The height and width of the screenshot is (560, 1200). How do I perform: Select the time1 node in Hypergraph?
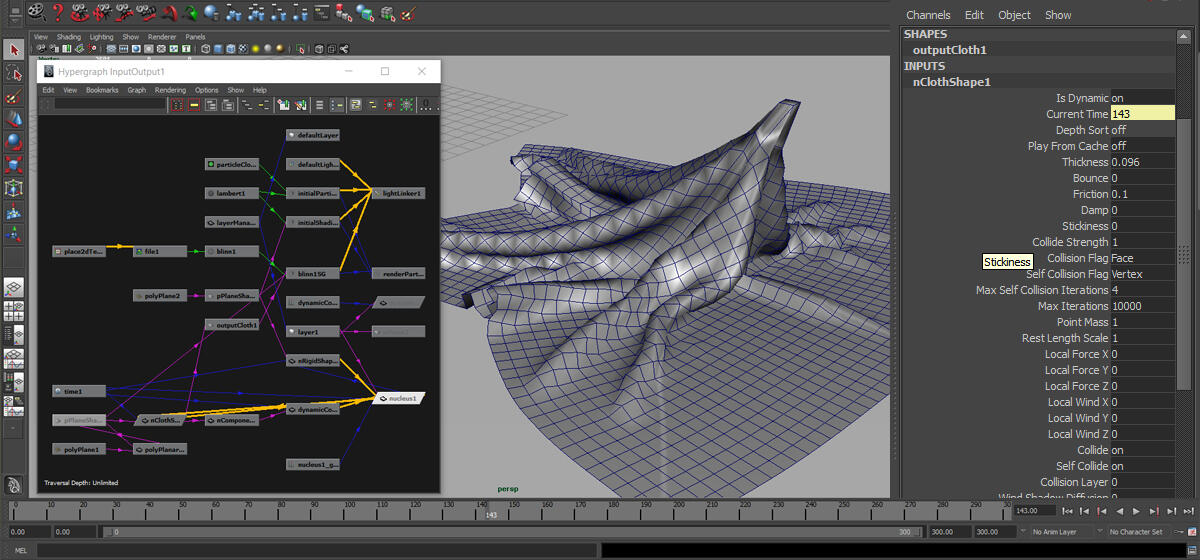pos(80,391)
